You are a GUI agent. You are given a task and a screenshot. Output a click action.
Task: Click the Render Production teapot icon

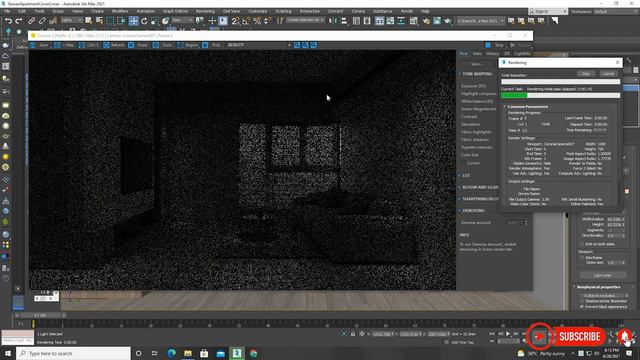coord(447,20)
